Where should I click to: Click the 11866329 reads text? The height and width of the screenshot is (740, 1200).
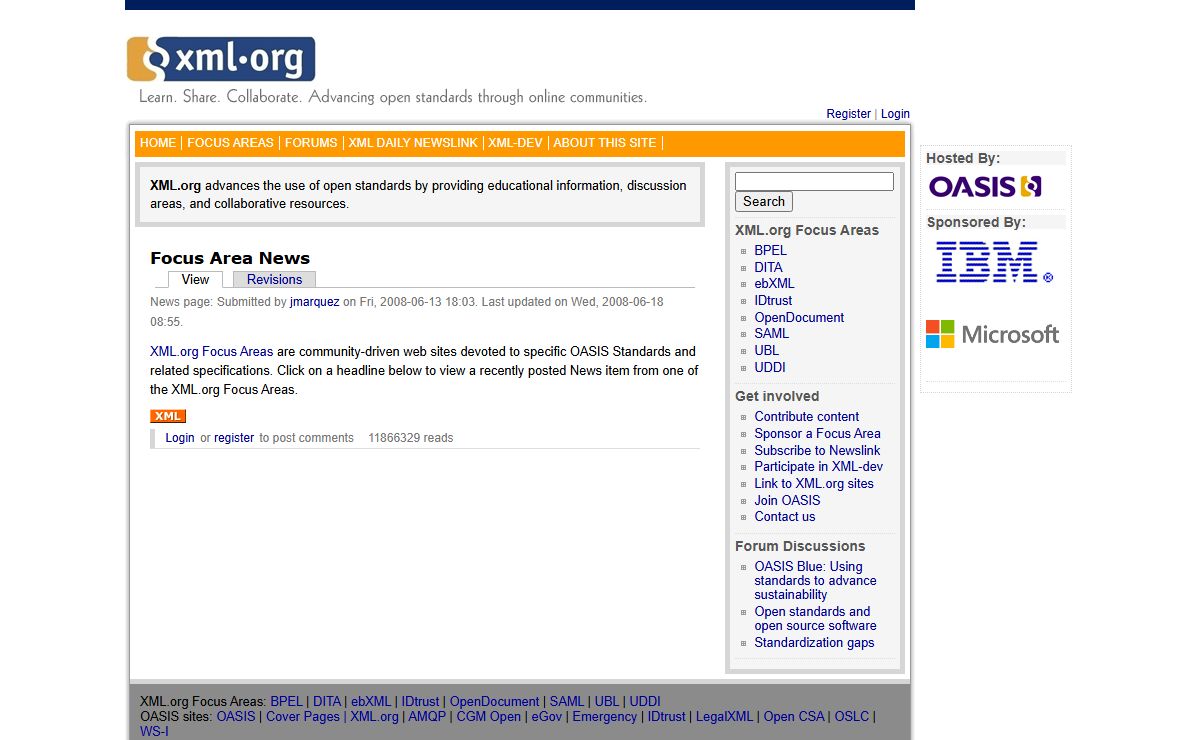point(410,438)
